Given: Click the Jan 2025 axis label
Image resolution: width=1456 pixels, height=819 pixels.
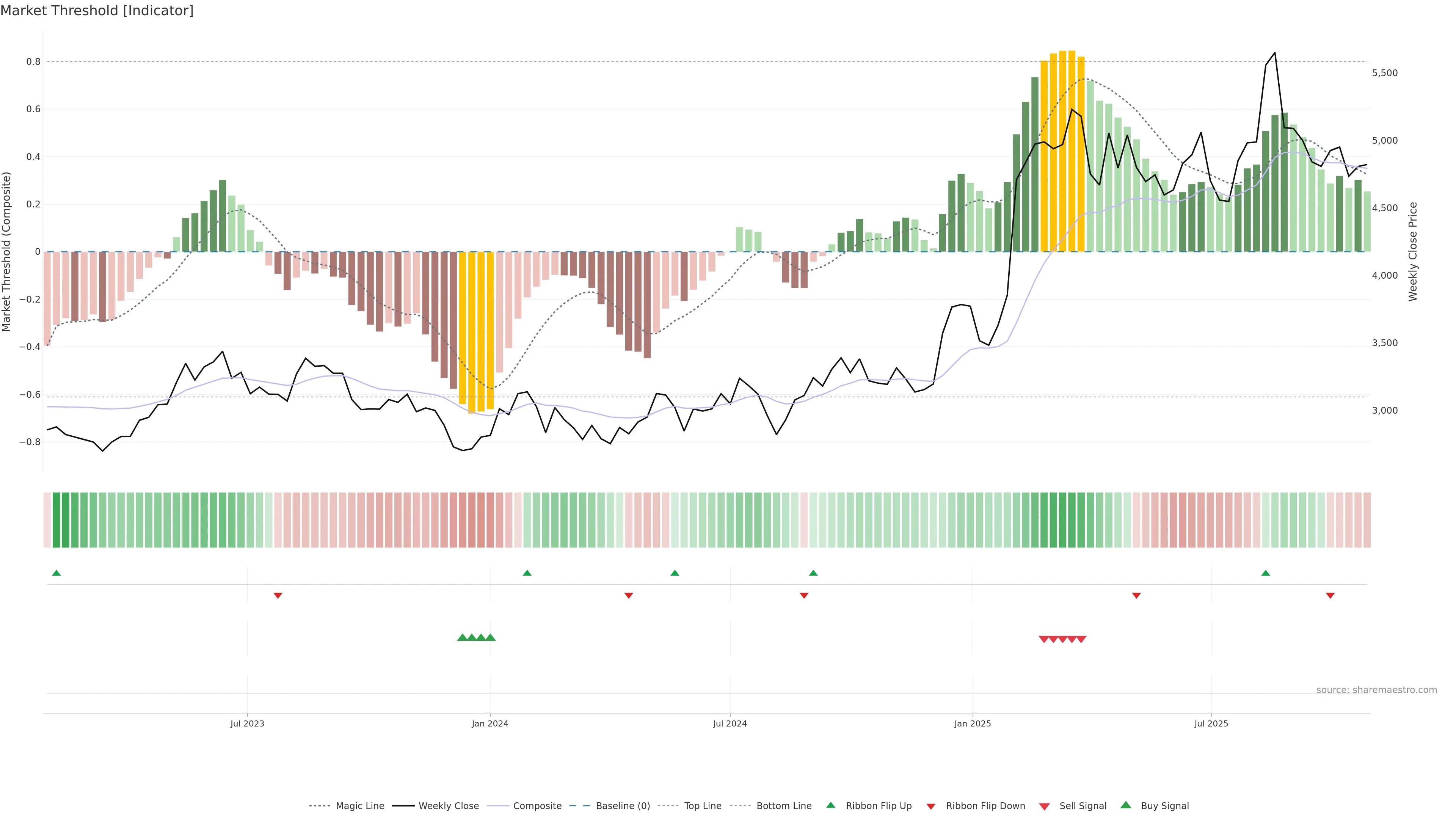Looking at the screenshot, I should coord(972,723).
